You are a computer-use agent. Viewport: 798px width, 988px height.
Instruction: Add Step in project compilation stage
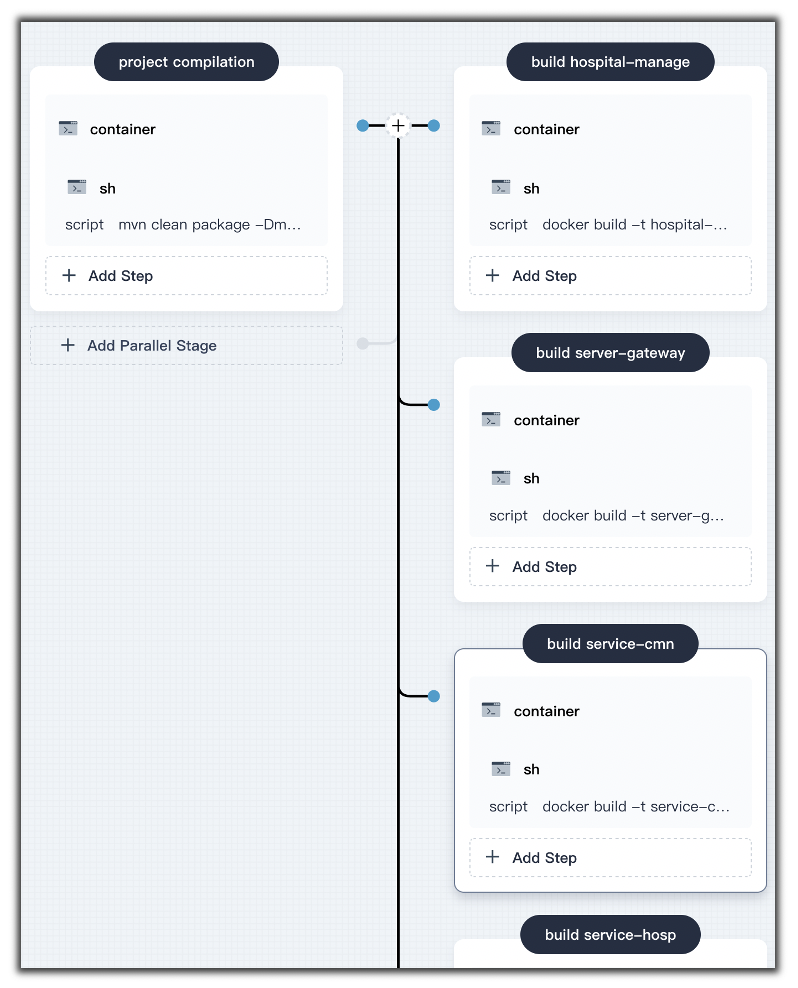point(187,275)
